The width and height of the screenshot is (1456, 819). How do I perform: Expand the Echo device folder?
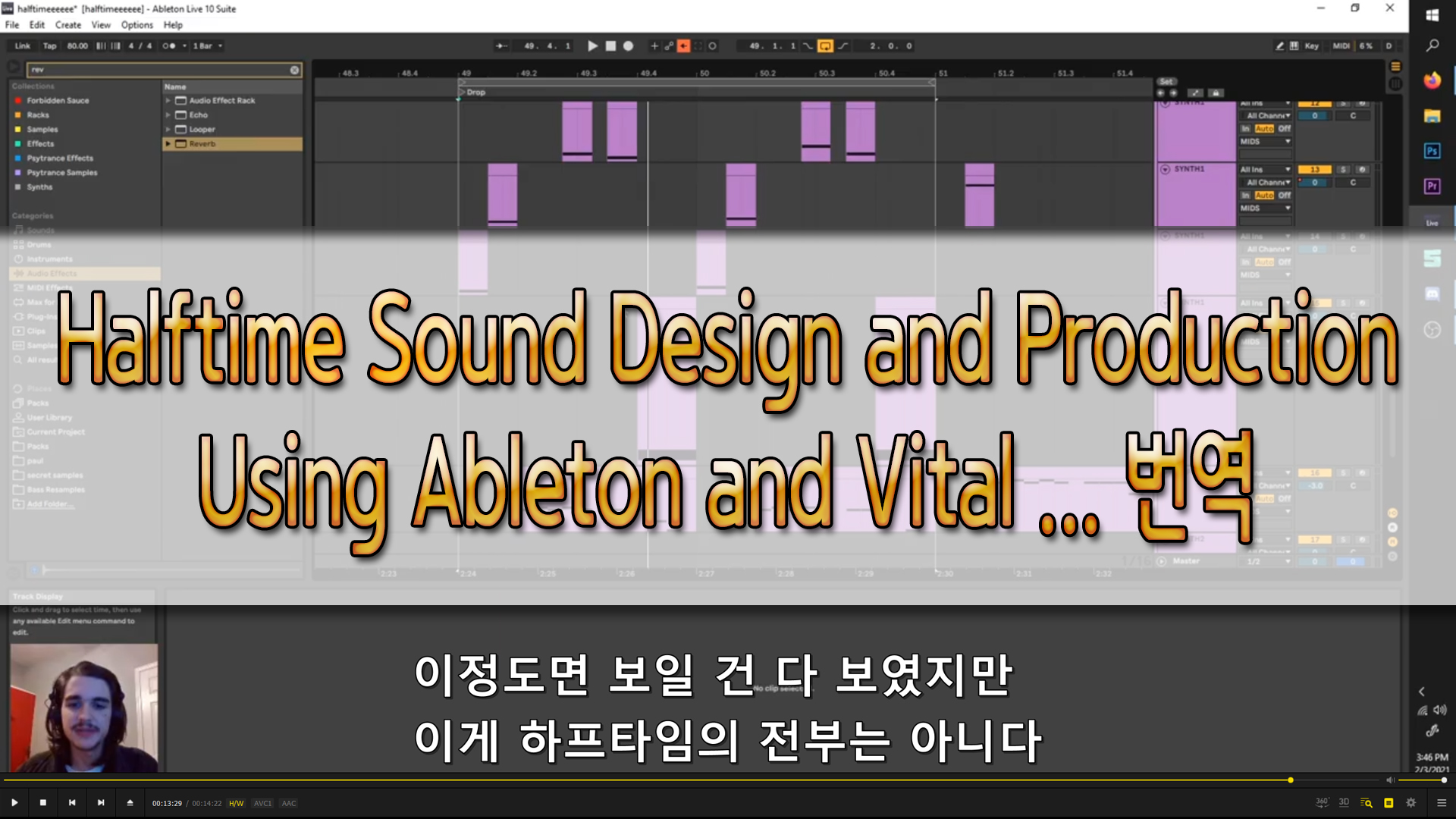click(x=168, y=115)
